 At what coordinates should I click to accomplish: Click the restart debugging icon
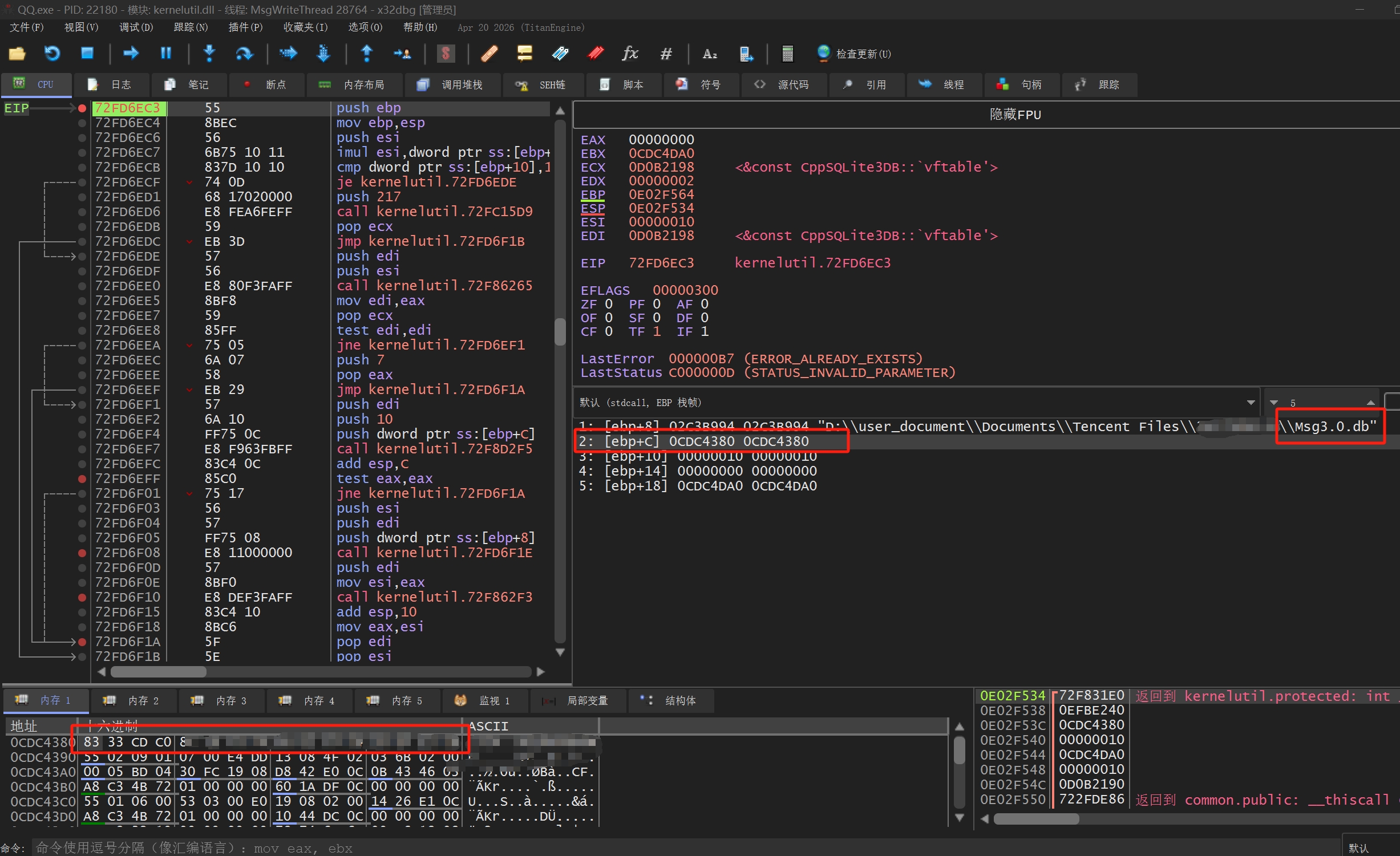(52, 54)
